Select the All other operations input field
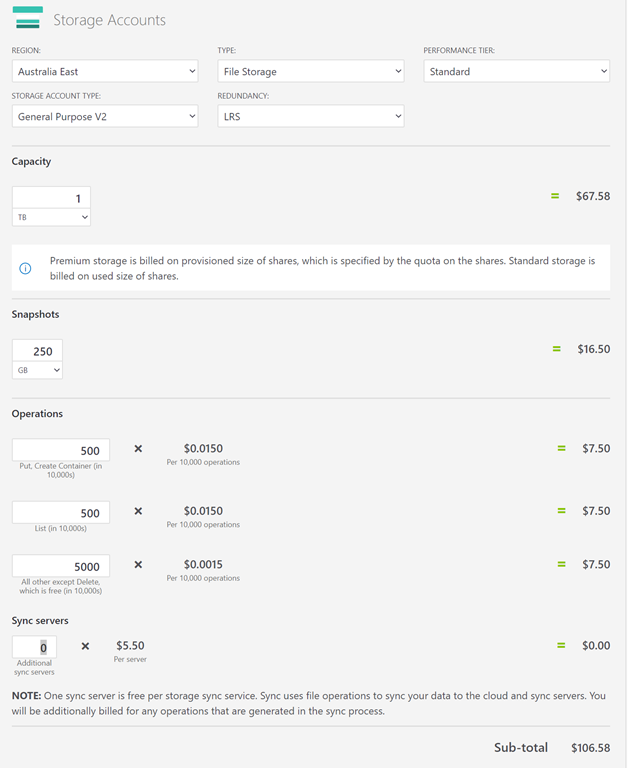The image size is (628, 768). tap(61, 566)
